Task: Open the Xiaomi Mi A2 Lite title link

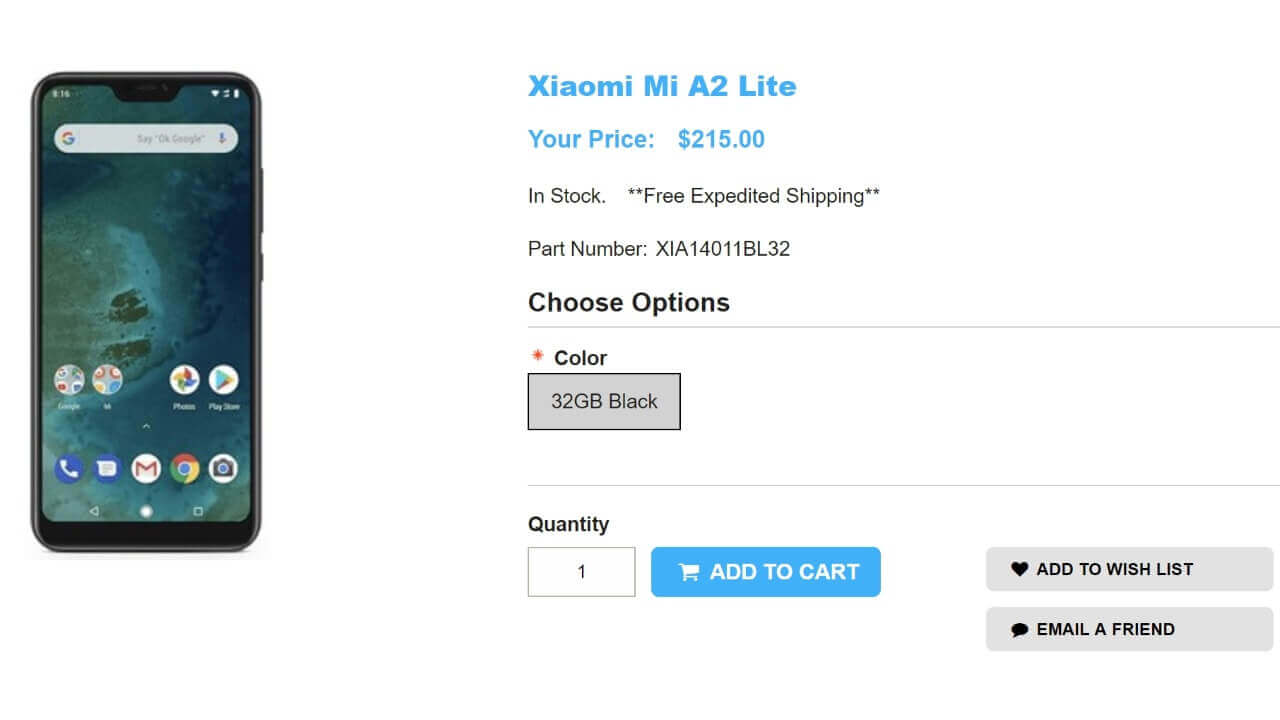Action: [x=662, y=86]
